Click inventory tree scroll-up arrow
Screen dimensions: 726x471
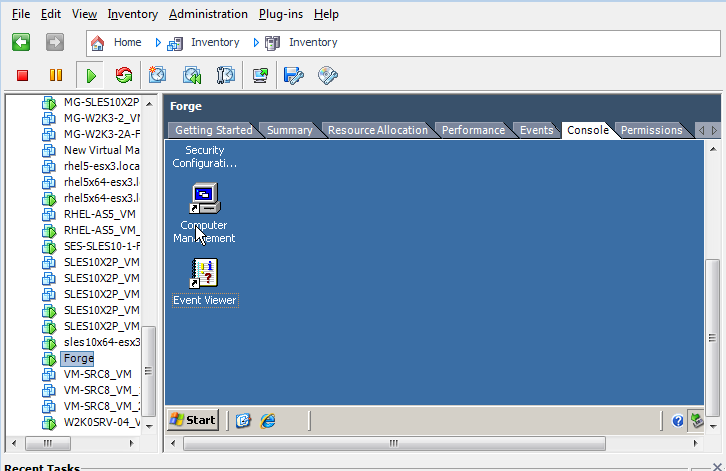(149, 104)
